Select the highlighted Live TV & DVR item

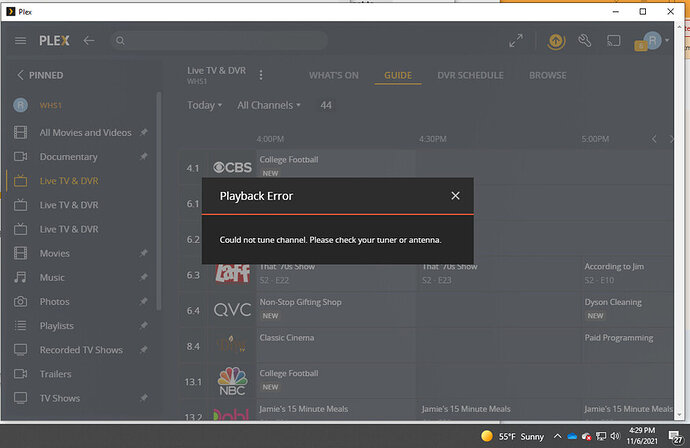(x=69, y=181)
